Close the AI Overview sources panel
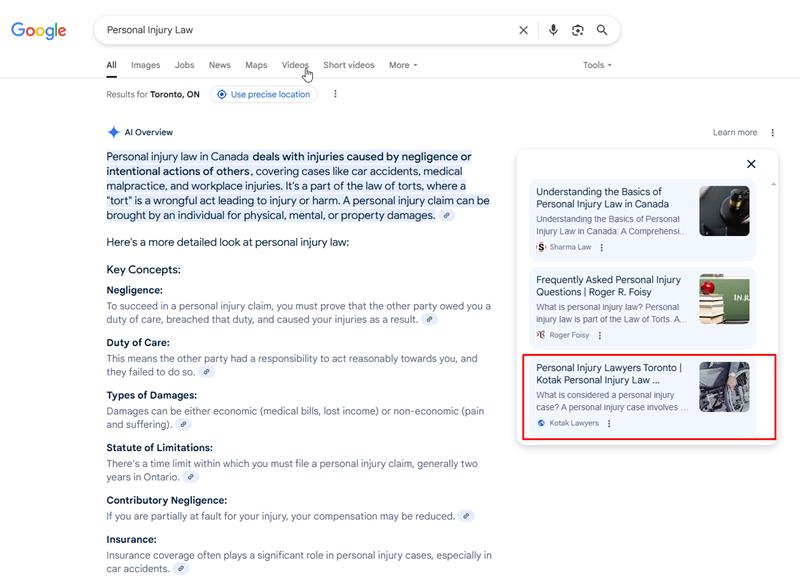The width and height of the screenshot is (800, 578). pos(751,164)
